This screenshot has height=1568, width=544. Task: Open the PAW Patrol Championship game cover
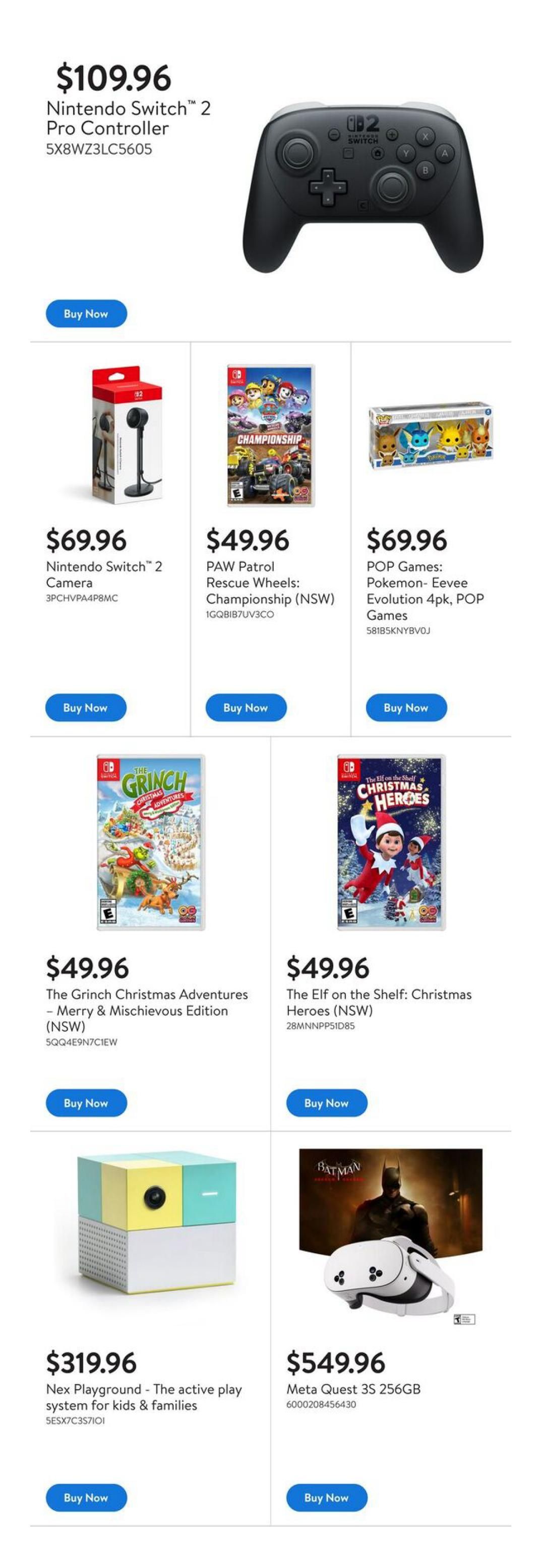271,436
